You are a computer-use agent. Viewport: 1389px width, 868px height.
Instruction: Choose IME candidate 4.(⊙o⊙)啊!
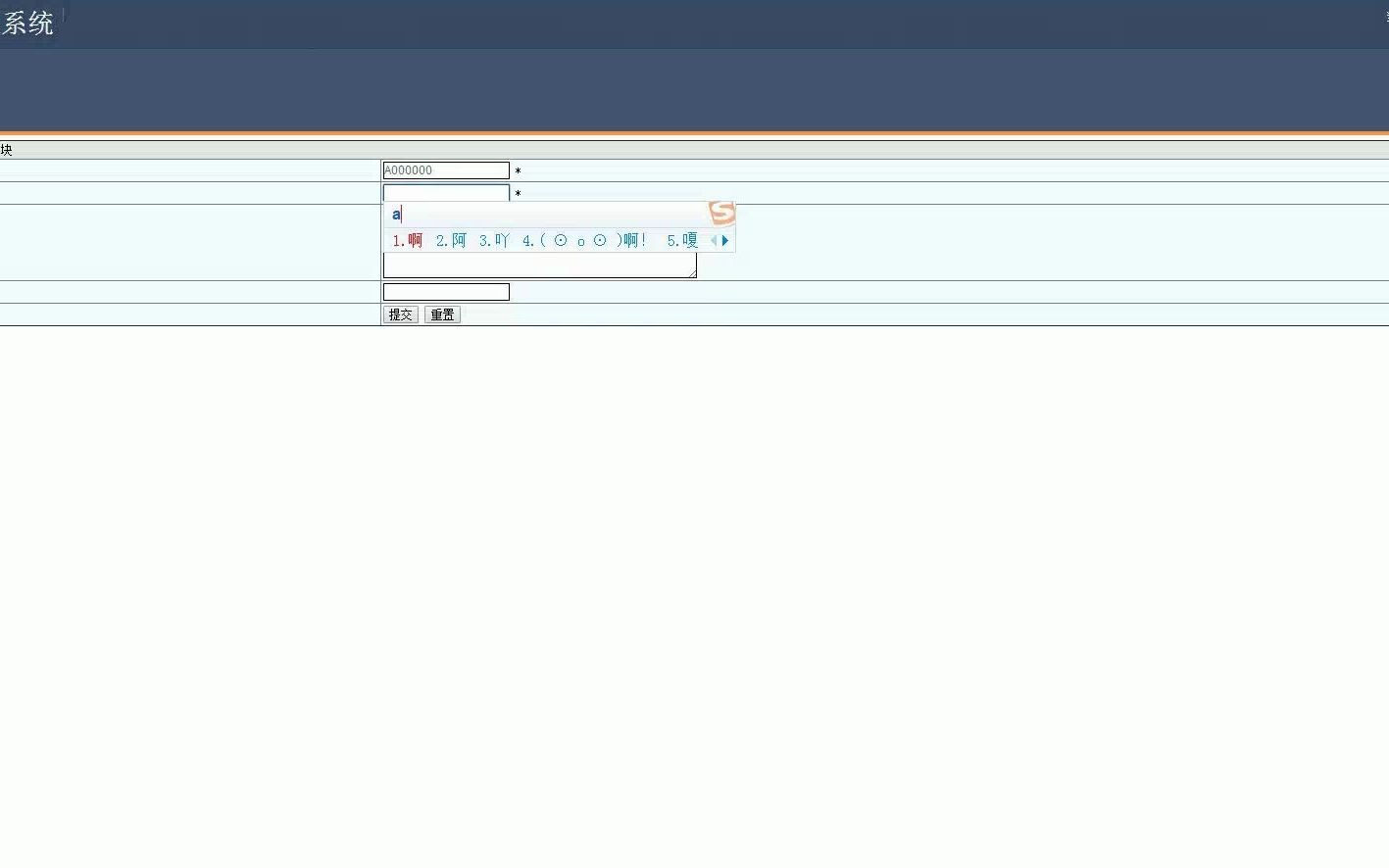[584, 240]
